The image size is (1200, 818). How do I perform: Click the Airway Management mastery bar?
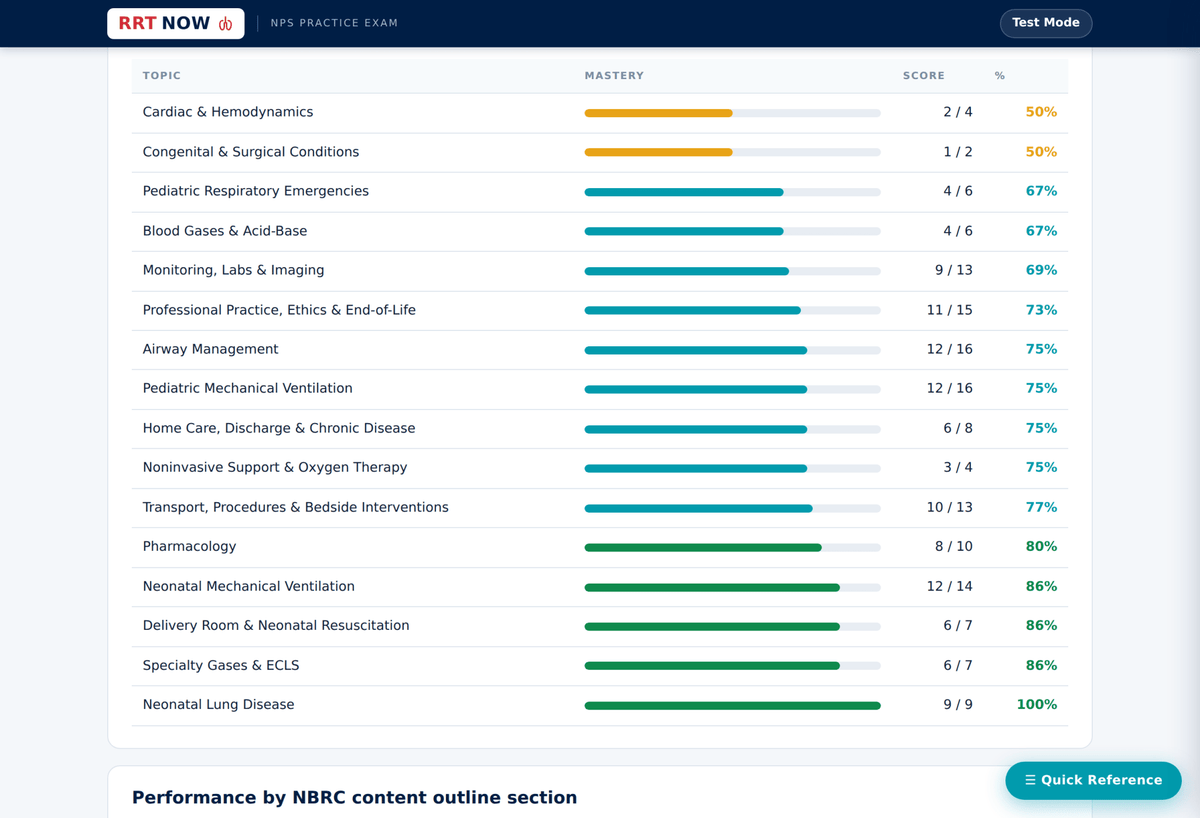point(733,350)
